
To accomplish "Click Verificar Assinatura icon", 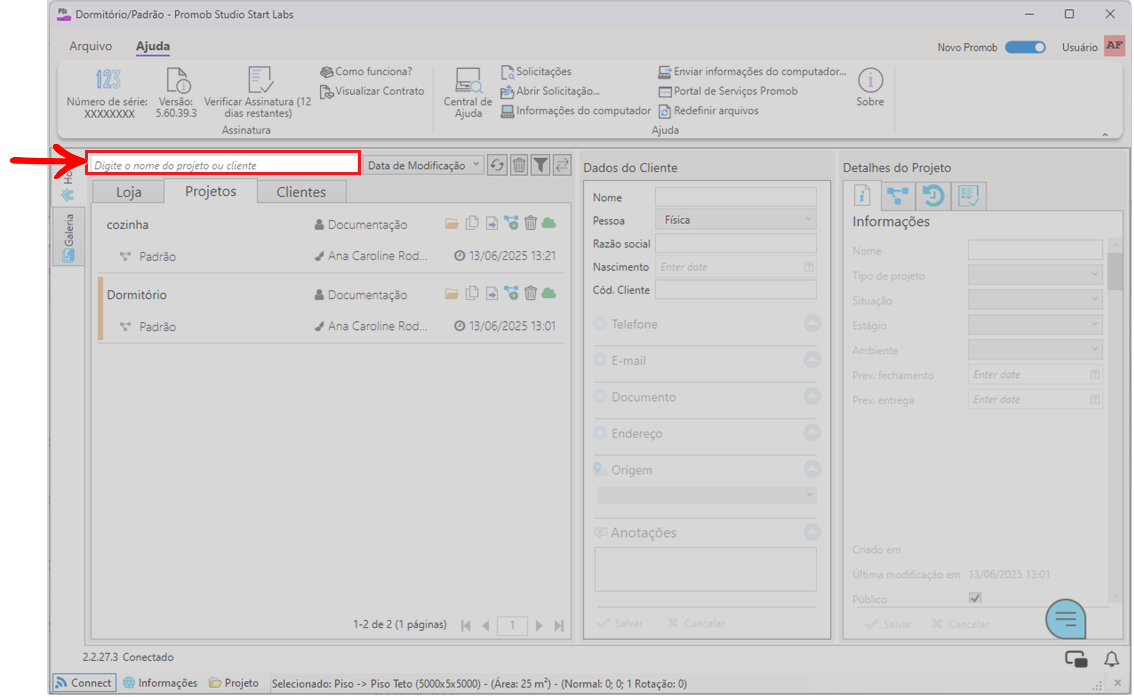I will 260,80.
